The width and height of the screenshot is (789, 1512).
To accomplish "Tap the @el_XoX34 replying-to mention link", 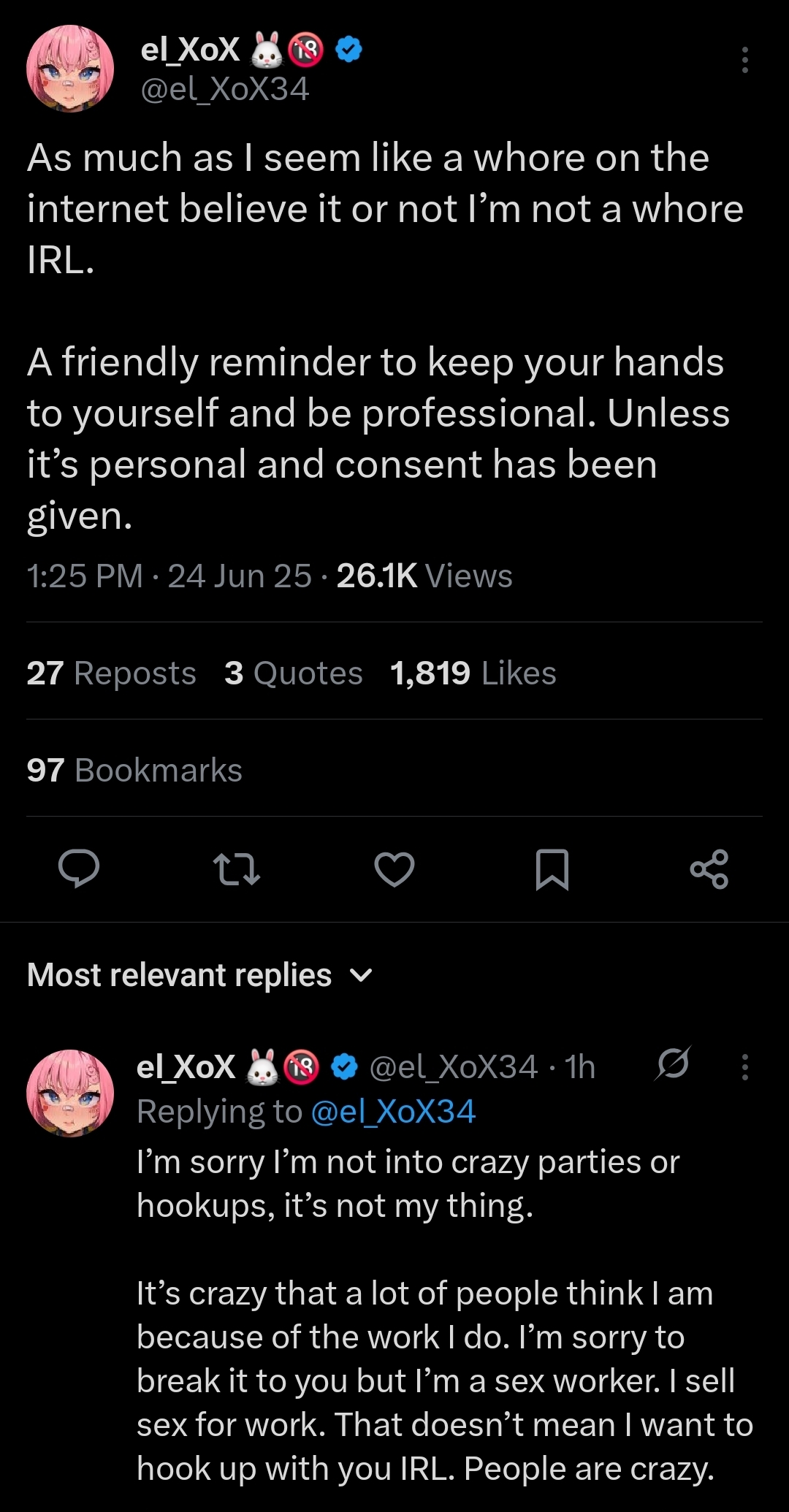I will click(x=393, y=1111).
